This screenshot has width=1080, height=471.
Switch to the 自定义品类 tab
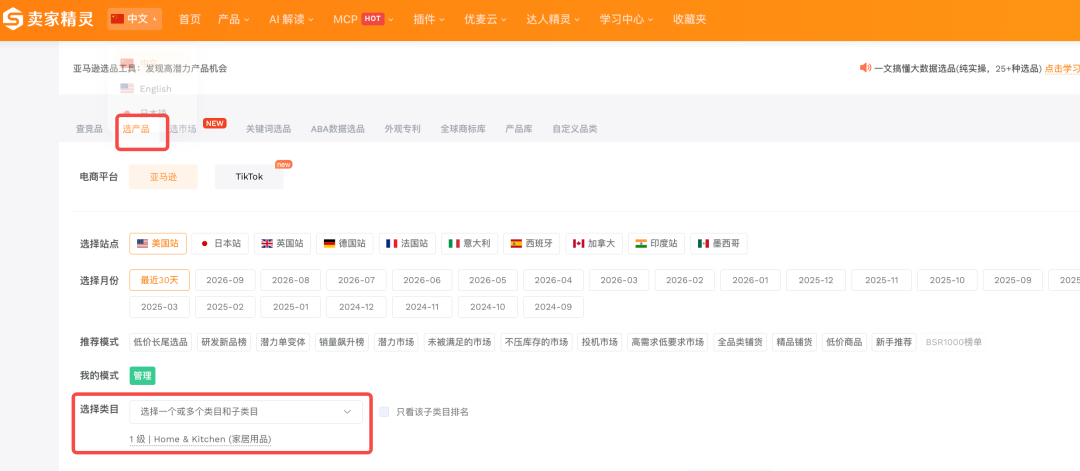click(574, 129)
